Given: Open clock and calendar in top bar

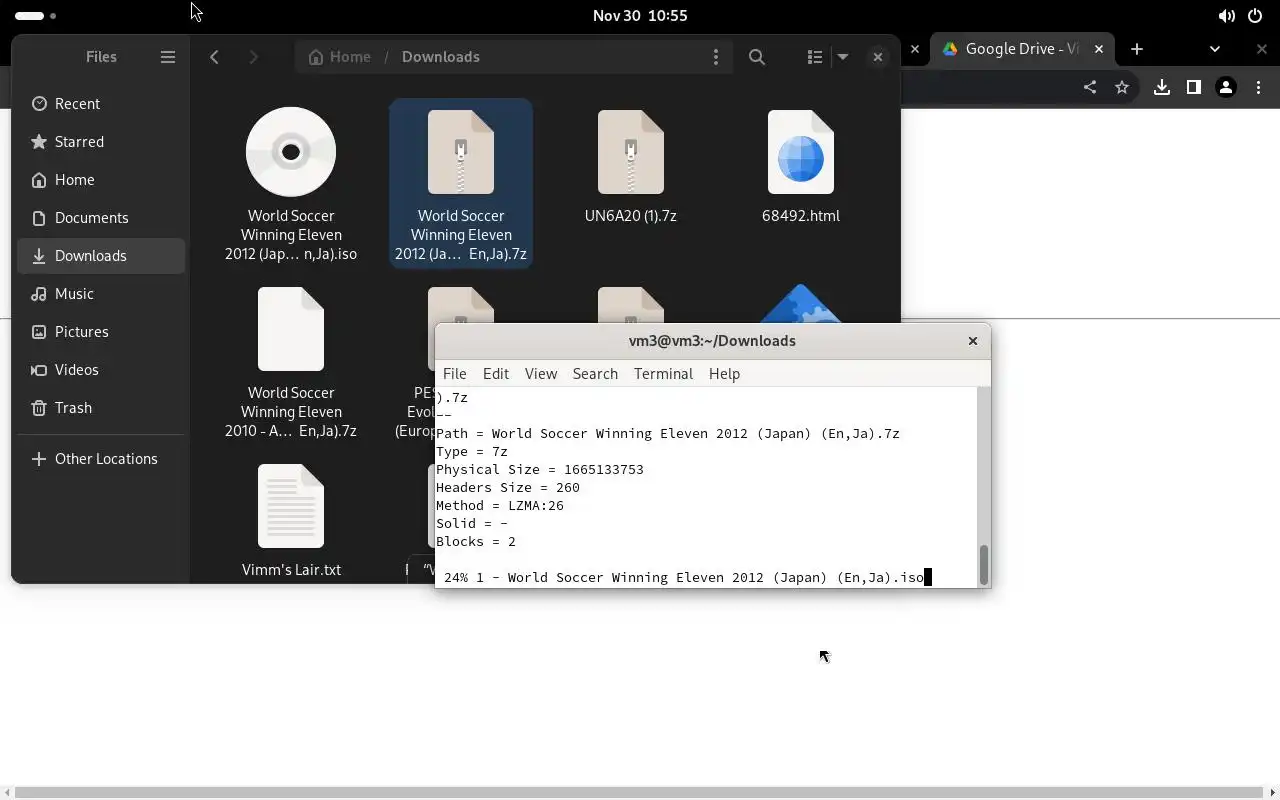Looking at the screenshot, I should coord(640,15).
